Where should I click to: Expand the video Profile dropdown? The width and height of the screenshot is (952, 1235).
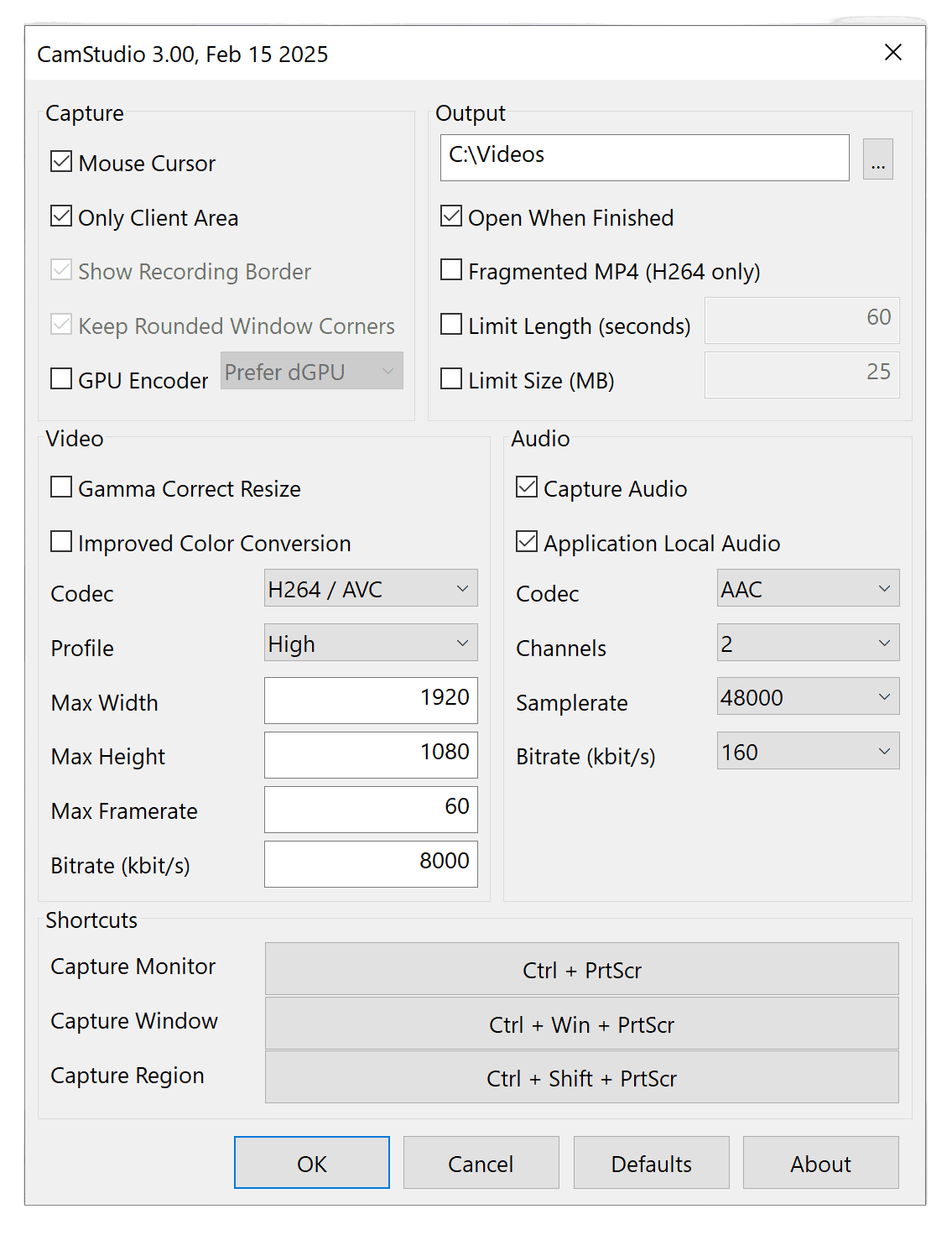[371, 643]
